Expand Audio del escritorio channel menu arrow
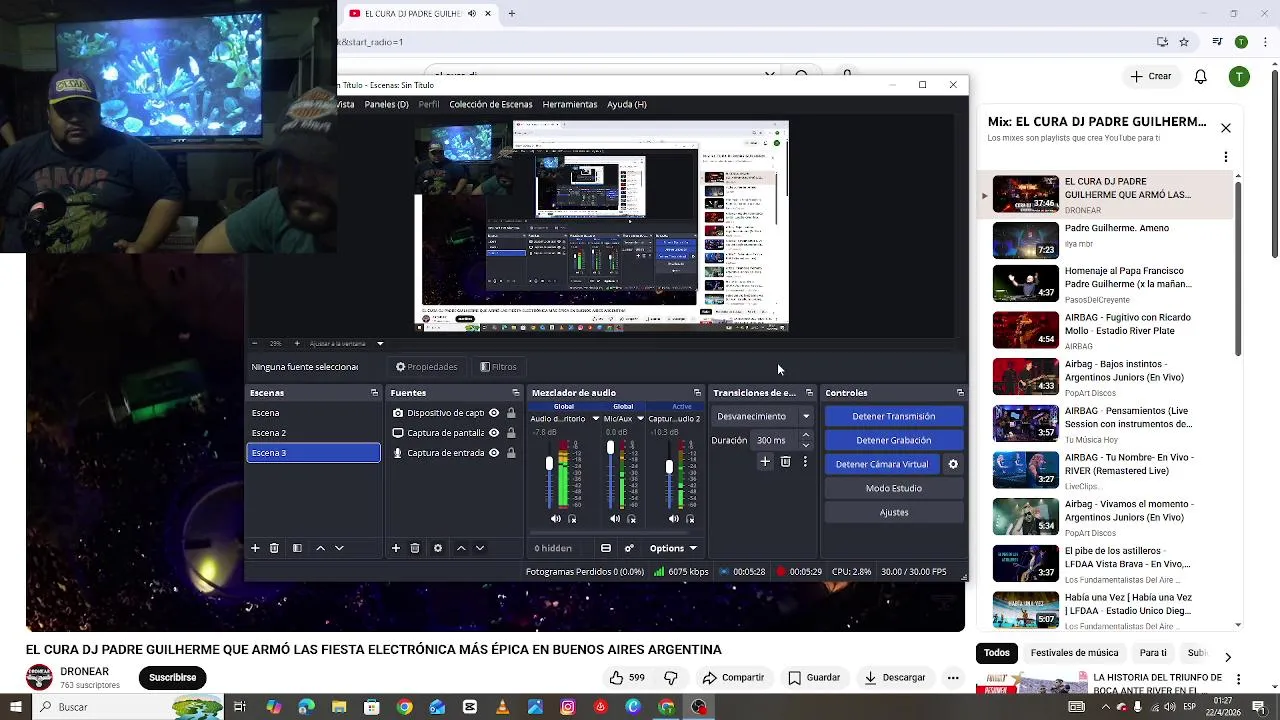The image size is (1280, 720). [x=596, y=419]
